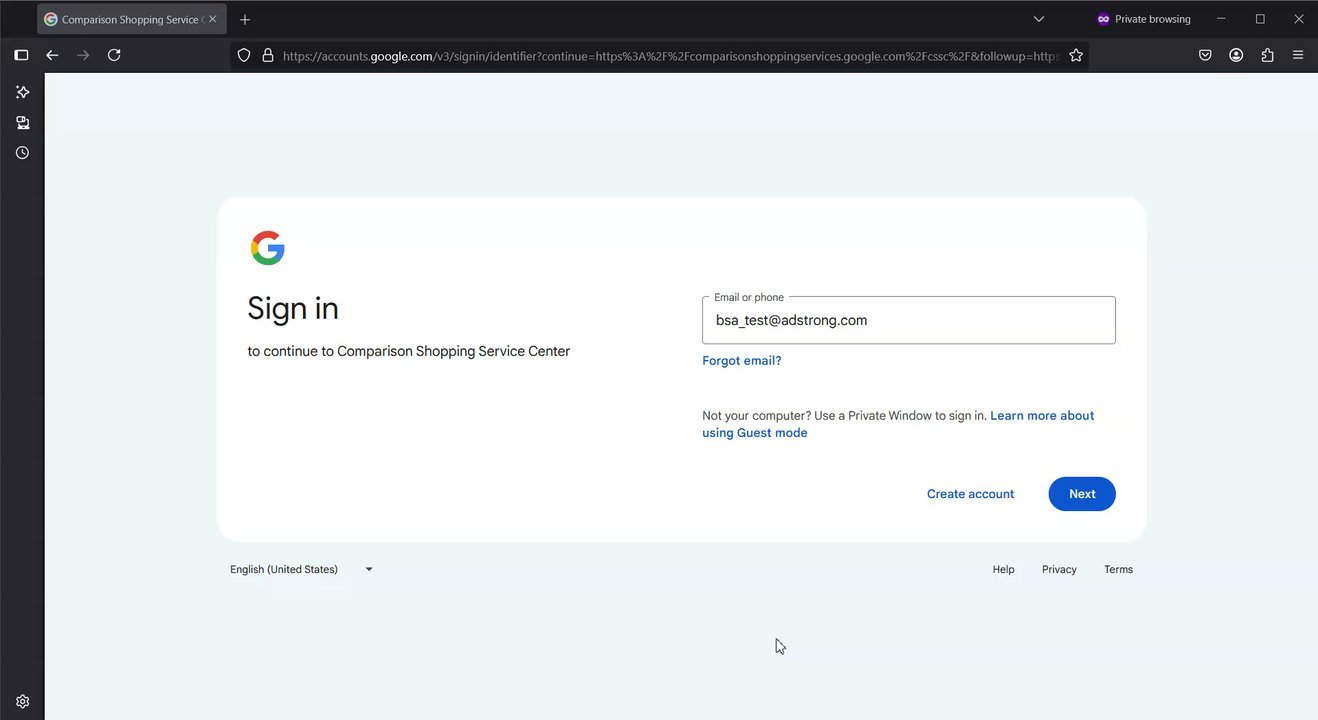Image resolution: width=1318 pixels, height=720 pixels.
Task: Open sidebar settings gear icon
Action: coord(22,701)
